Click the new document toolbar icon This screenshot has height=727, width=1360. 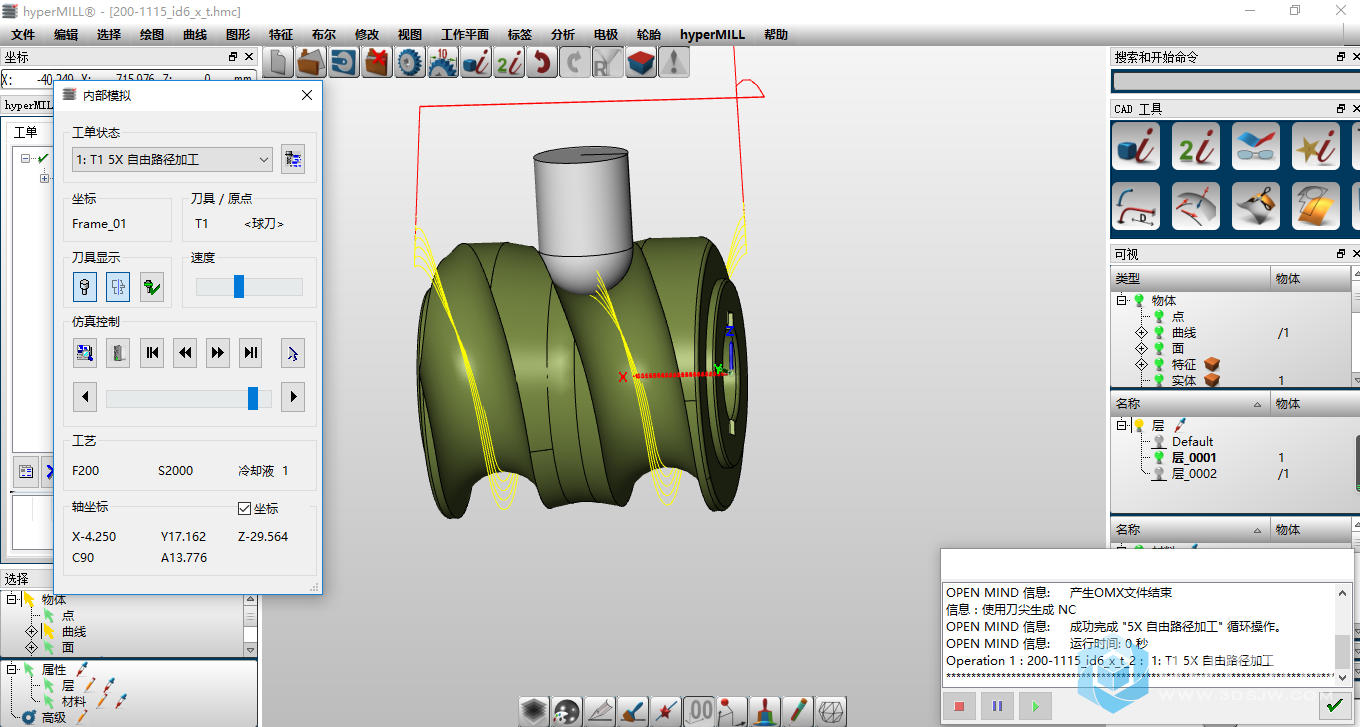coord(279,62)
